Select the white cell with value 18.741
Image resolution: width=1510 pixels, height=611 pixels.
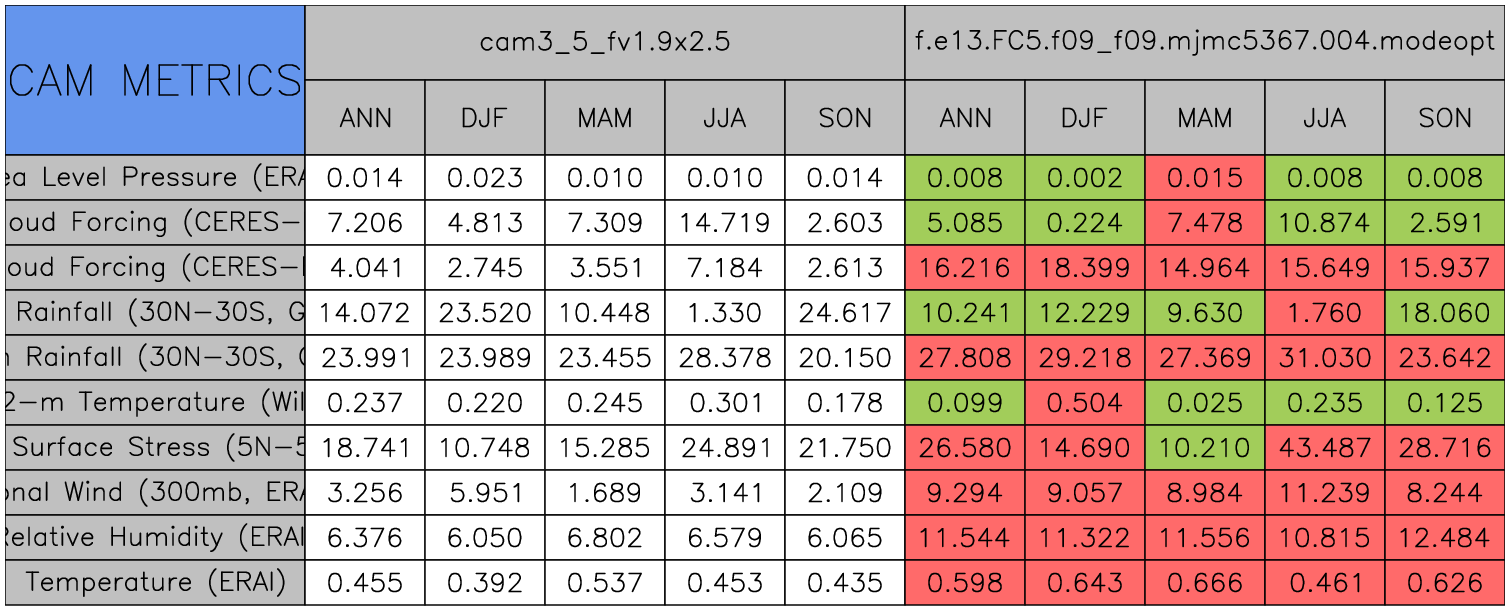365,448
